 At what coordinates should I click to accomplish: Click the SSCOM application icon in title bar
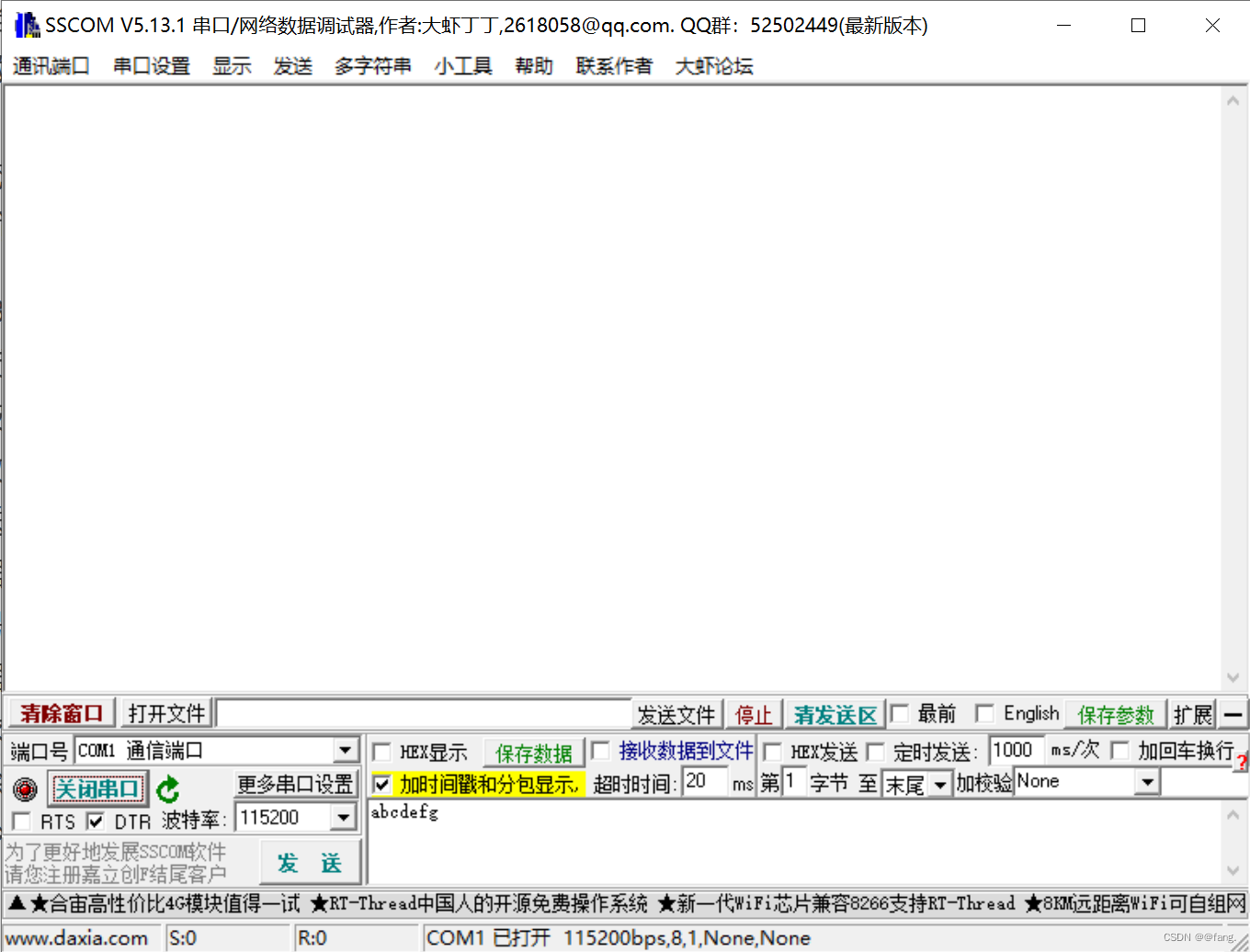(x=27, y=25)
